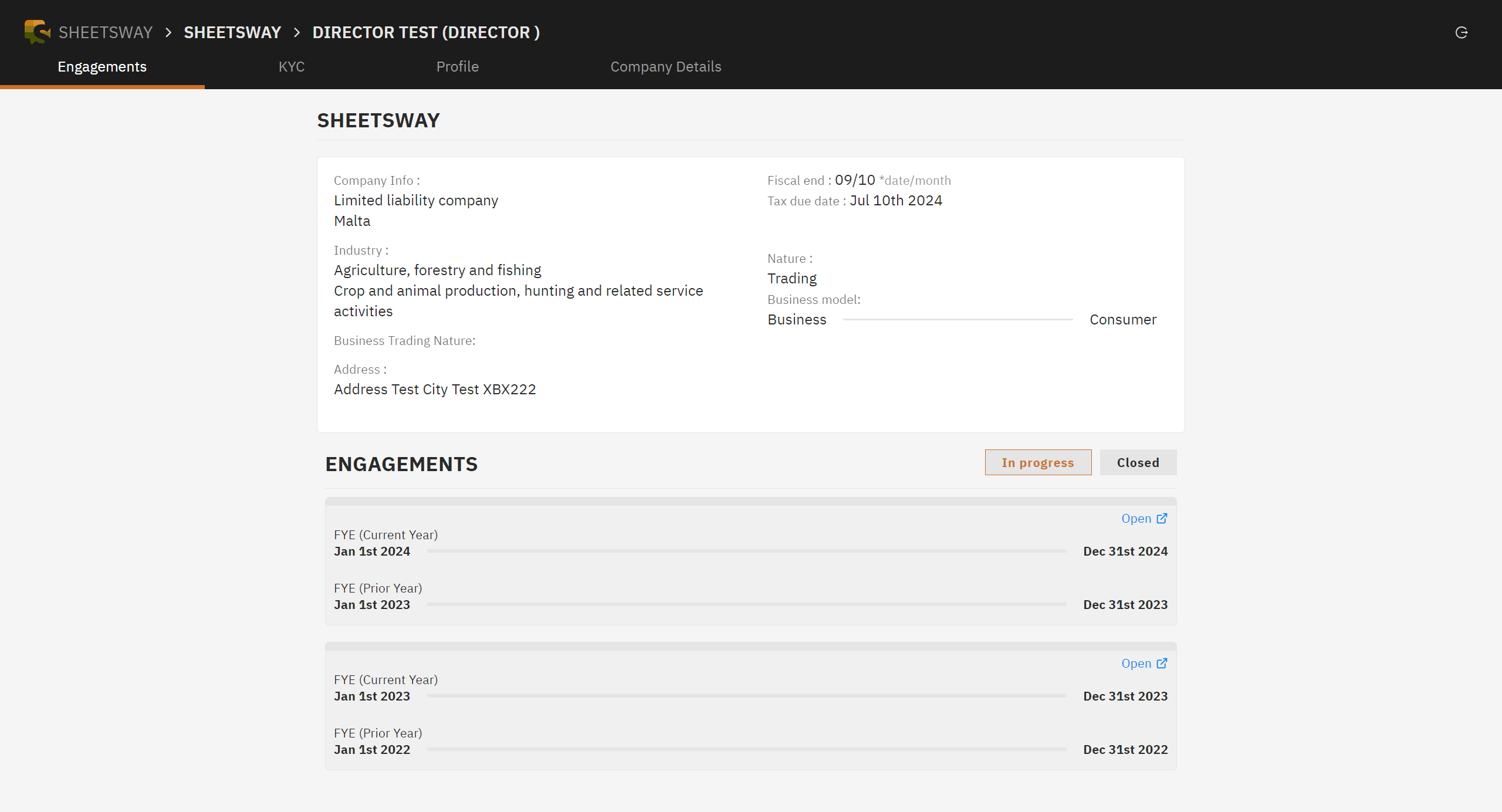Click the 'Address Test City Test XBX222' text

pos(435,390)
